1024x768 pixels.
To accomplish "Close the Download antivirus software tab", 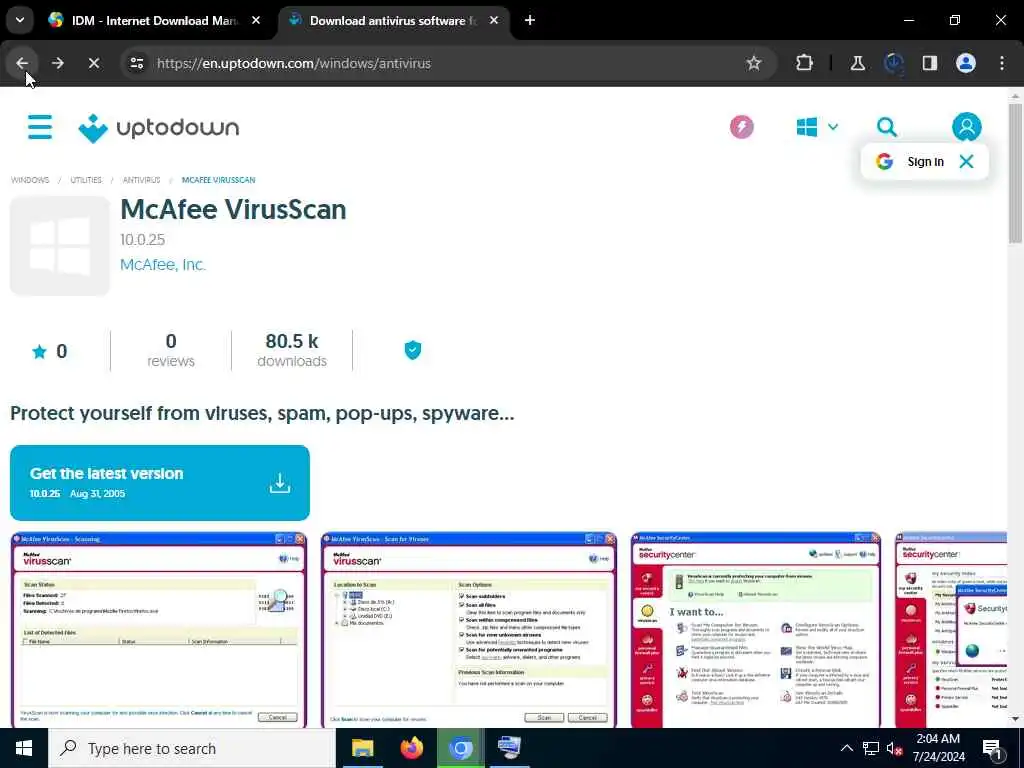I will click(494, 20).
